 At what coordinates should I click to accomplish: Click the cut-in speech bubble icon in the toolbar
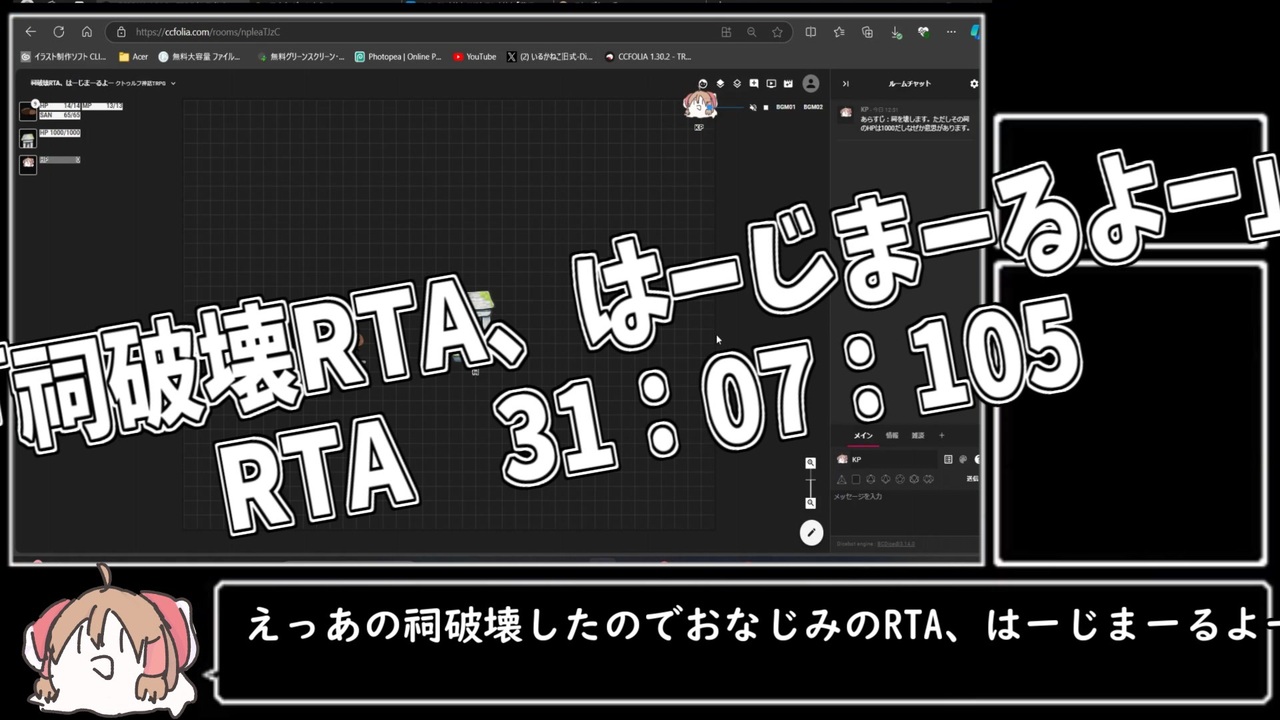pos(754,84)
